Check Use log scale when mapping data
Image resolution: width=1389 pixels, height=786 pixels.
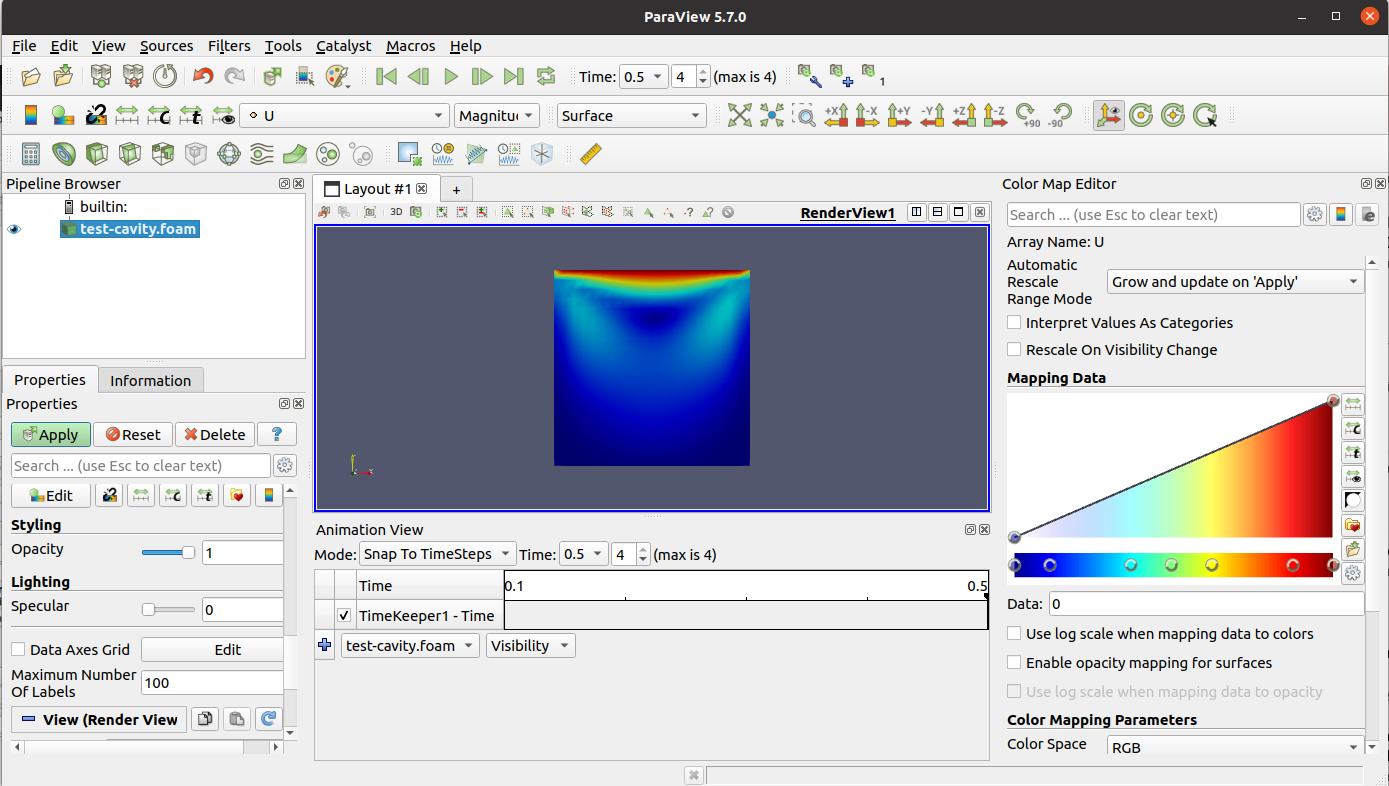[1015, 634]
